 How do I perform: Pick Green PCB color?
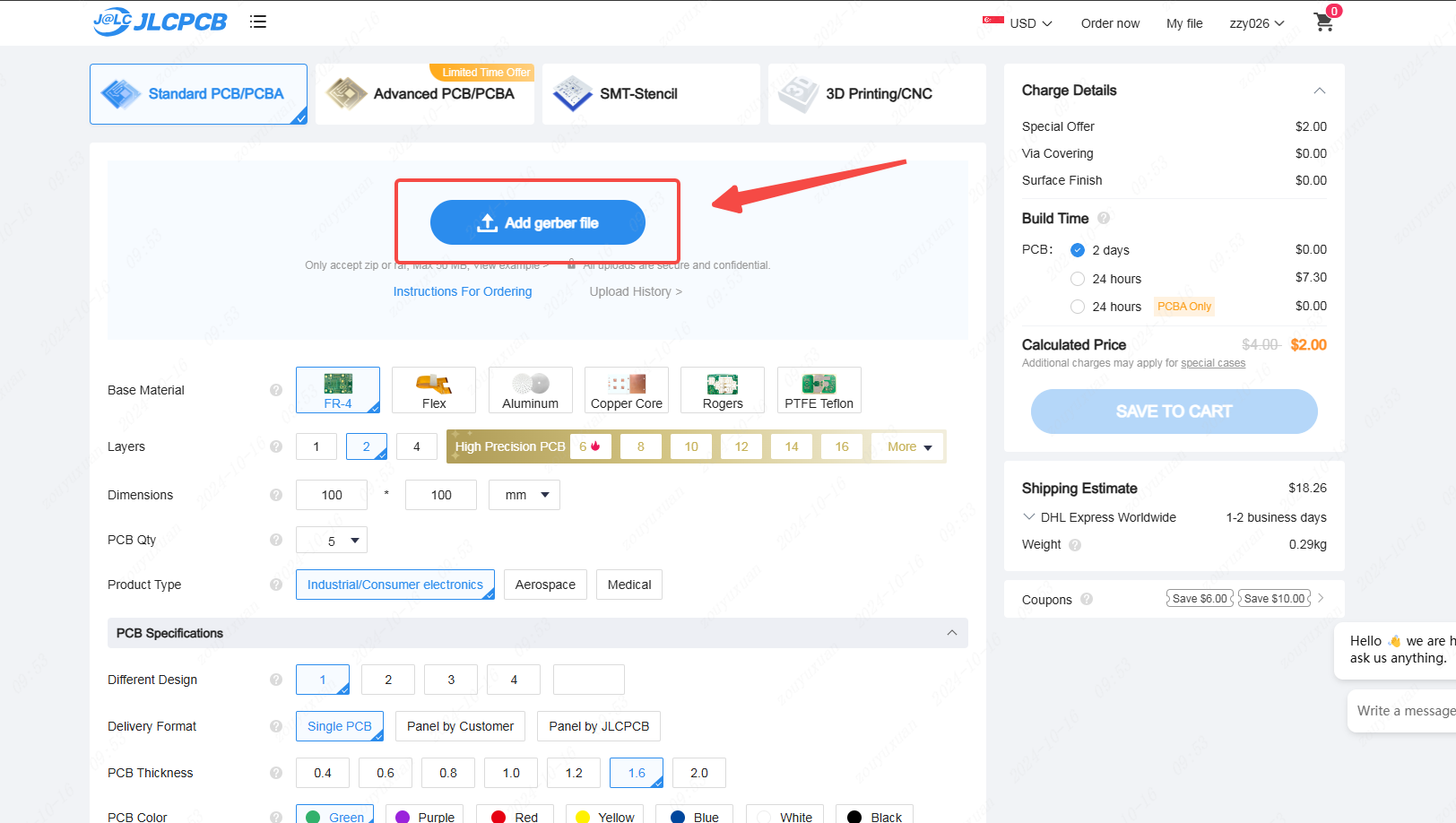pyautogui.click(x=334, y=815)
